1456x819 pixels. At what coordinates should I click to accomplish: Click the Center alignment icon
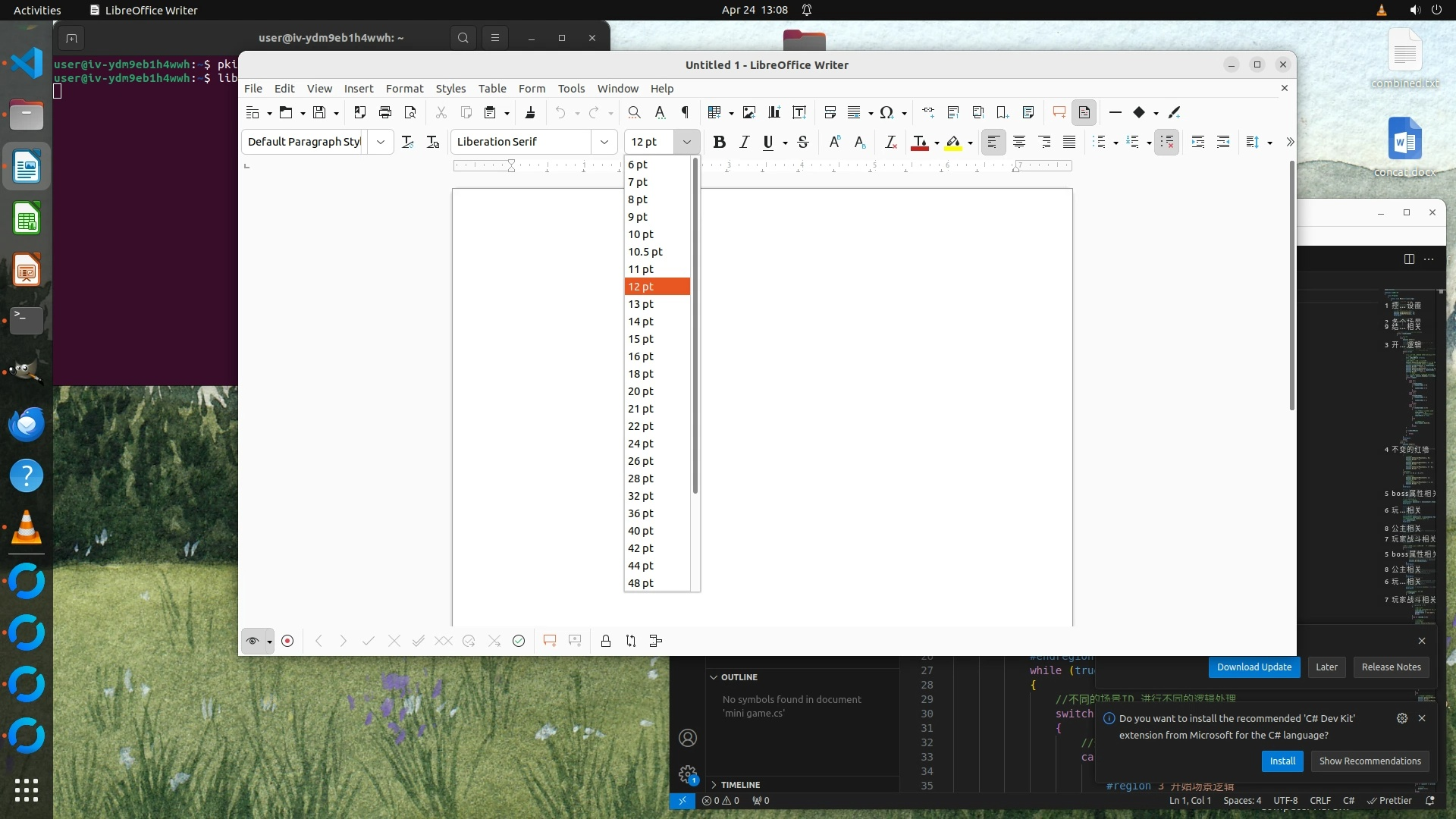[1018, 142]
